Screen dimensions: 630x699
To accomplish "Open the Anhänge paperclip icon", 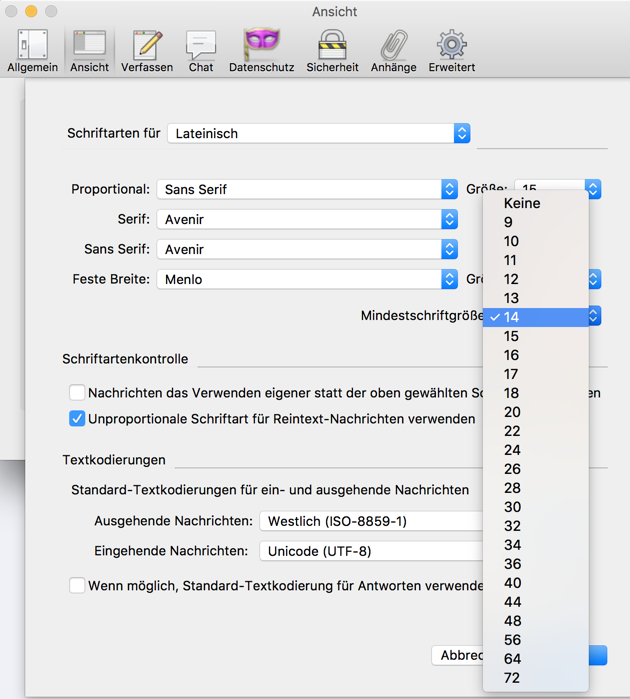I will pyautogui.click(x=393, y=50).
